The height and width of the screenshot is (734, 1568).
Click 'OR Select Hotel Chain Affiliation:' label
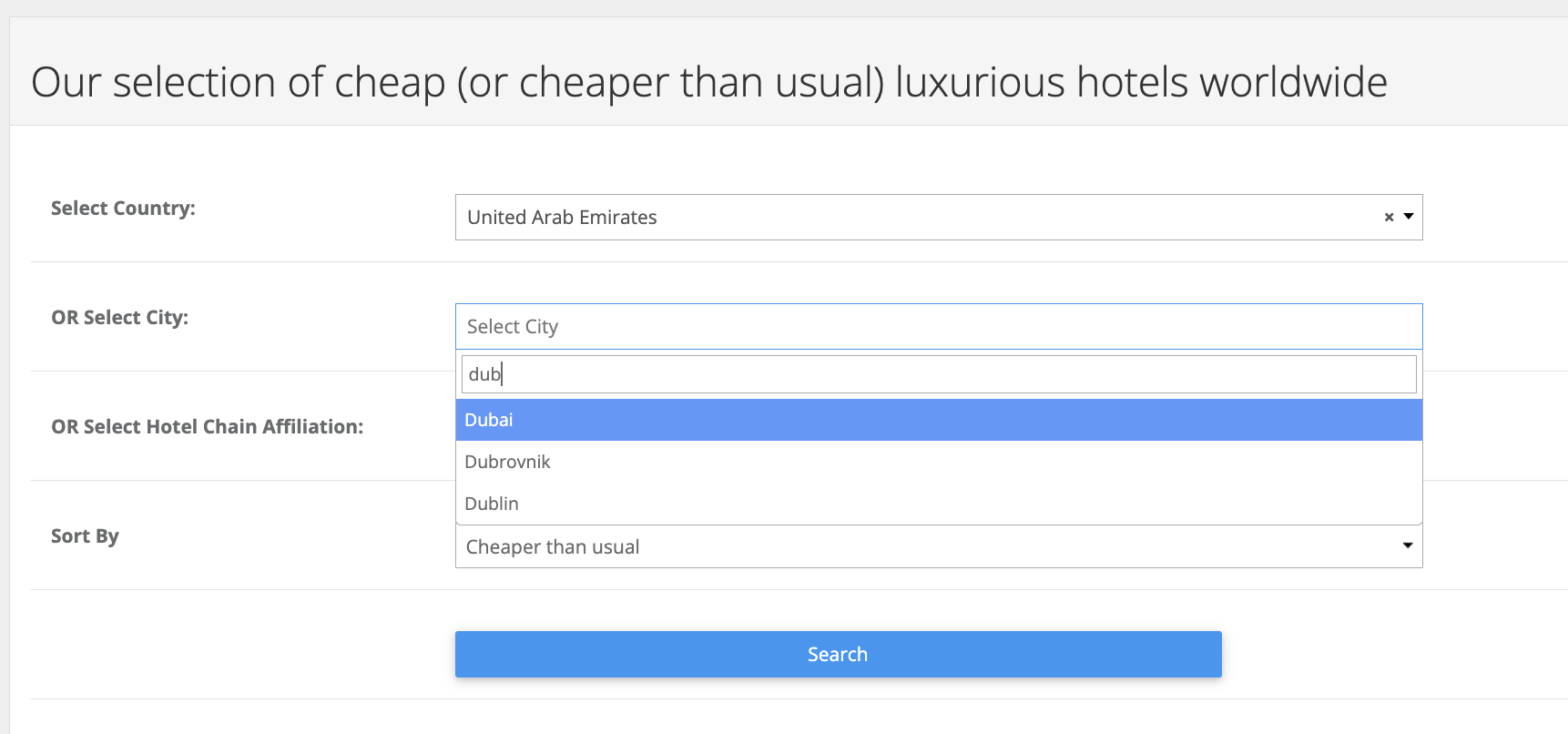[207, 427]
